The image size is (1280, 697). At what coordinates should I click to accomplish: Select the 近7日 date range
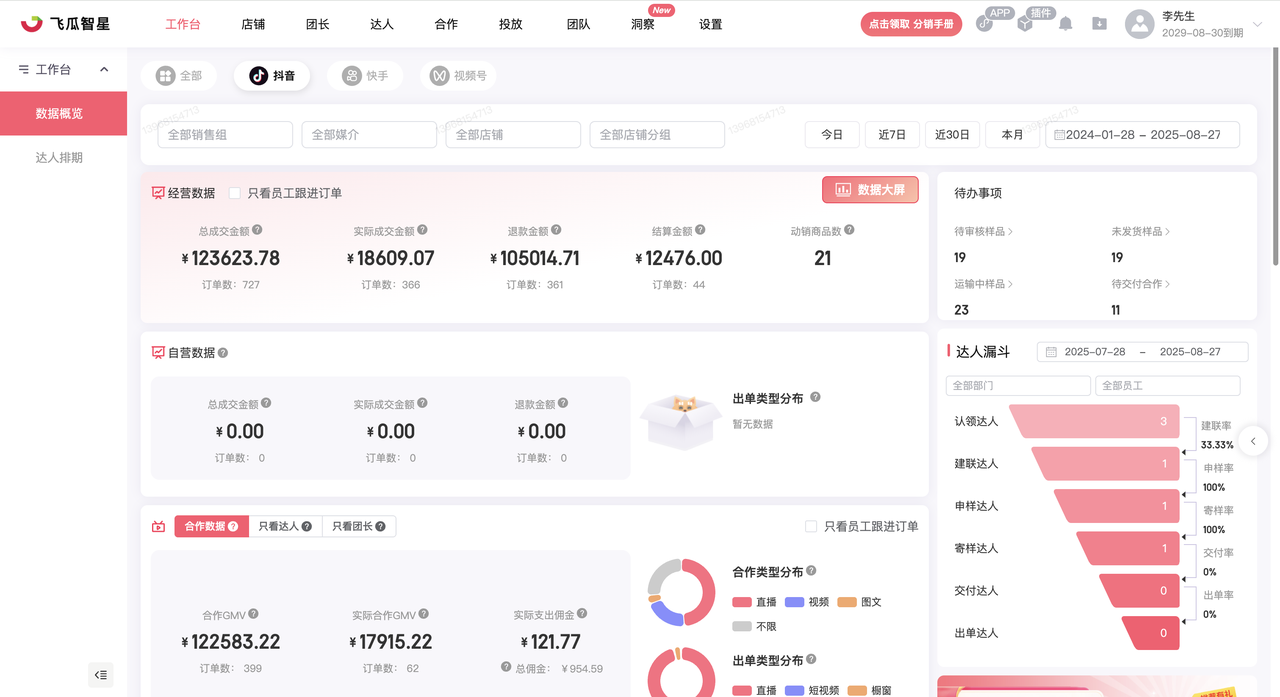click(x=892, y=135)
